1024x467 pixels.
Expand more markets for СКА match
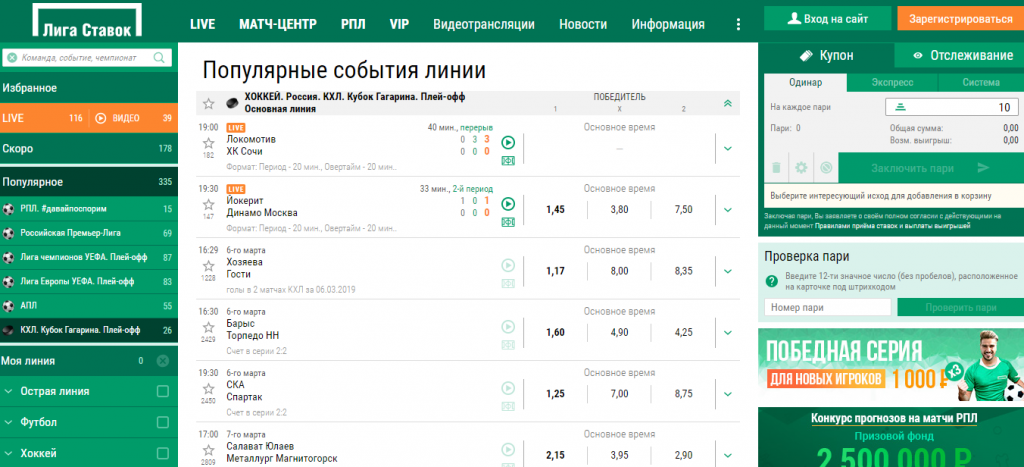point(728,395)
